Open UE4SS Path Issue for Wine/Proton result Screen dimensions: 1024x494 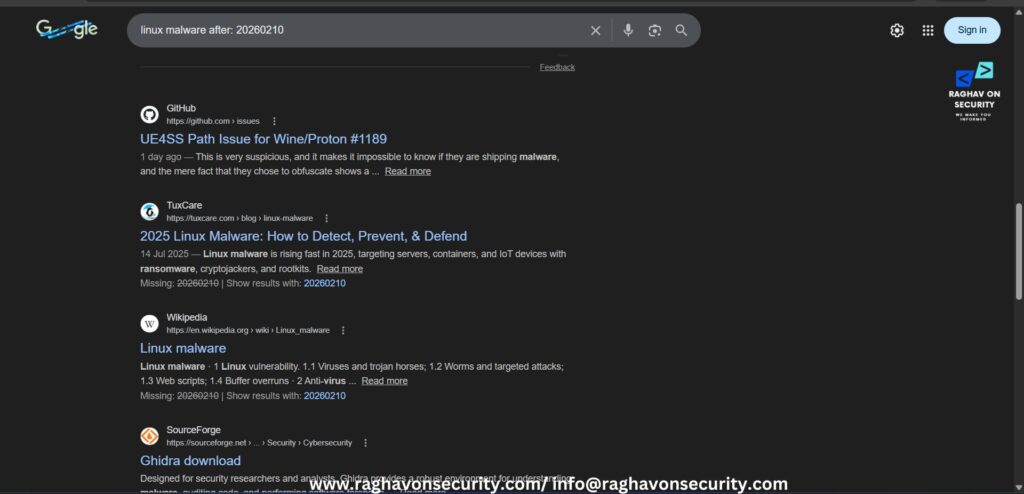coord(263,139)
